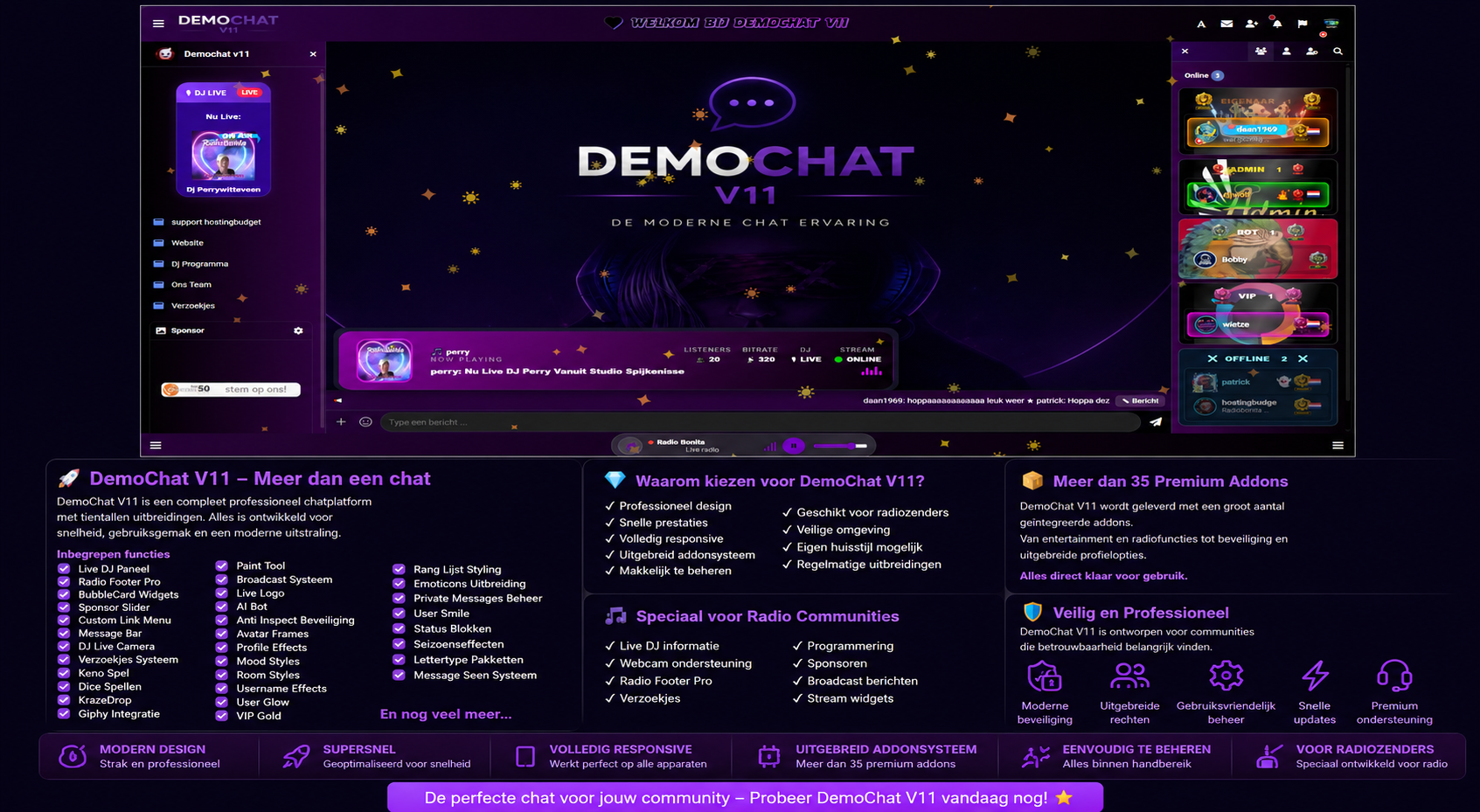Open the notification bell
1480x812 pixels.
pyautogui.click(x=1277, y=24)
